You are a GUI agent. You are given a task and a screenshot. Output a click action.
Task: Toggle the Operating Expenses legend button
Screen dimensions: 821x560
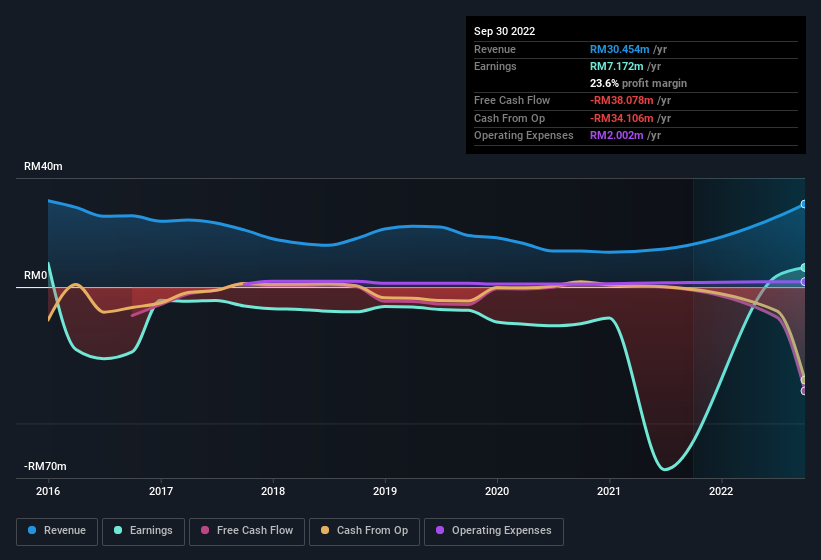coord(494,531)
